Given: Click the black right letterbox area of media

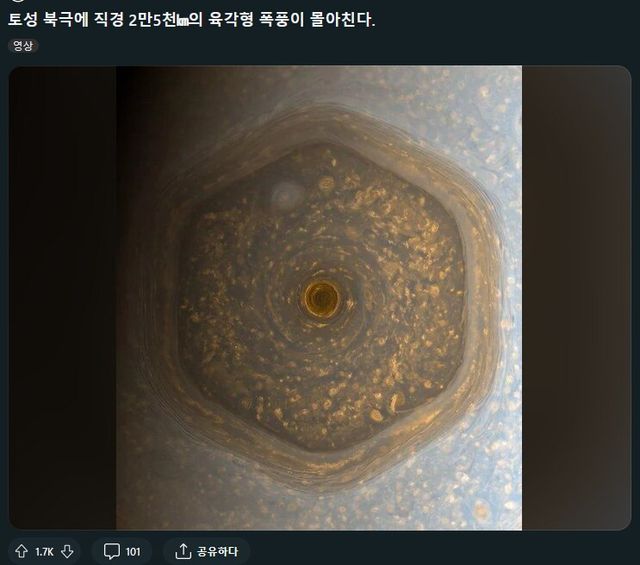Looking at the screenshot, I should (576, 298).
